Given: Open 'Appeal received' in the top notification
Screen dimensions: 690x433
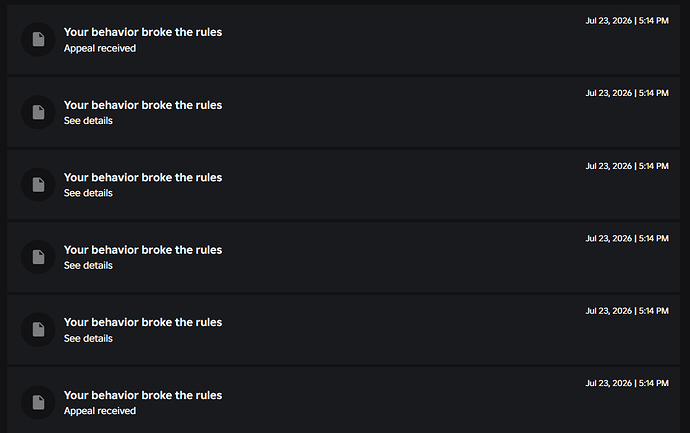Looking at the screenshot, I should click(100, 48).
